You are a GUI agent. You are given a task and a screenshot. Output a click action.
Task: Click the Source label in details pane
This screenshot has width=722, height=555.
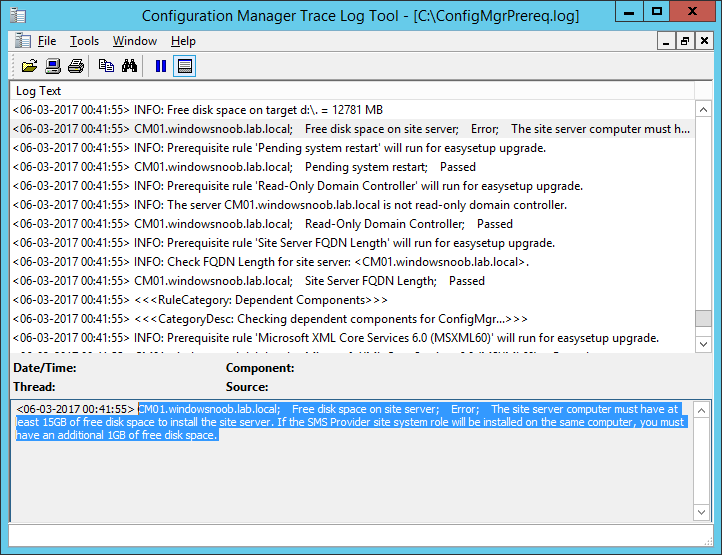(247, 387)
